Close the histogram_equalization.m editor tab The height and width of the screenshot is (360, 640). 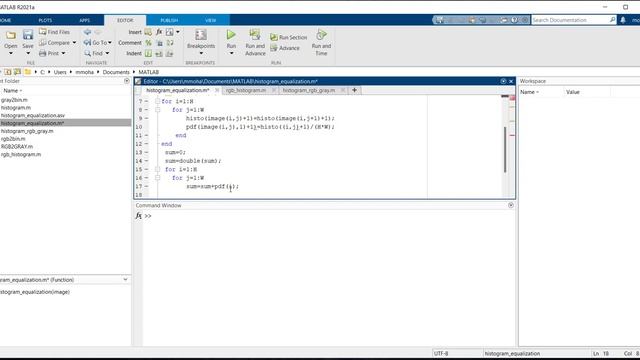pyautogui.click(x=217, y=90)
